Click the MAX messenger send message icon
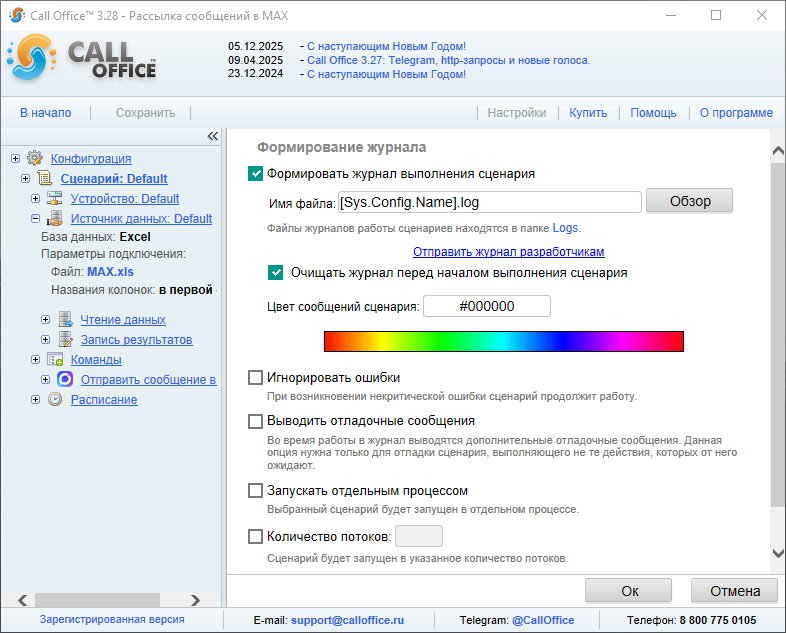Screen dimensions: 786x633 pyautogui.click(x=65, y=379)
